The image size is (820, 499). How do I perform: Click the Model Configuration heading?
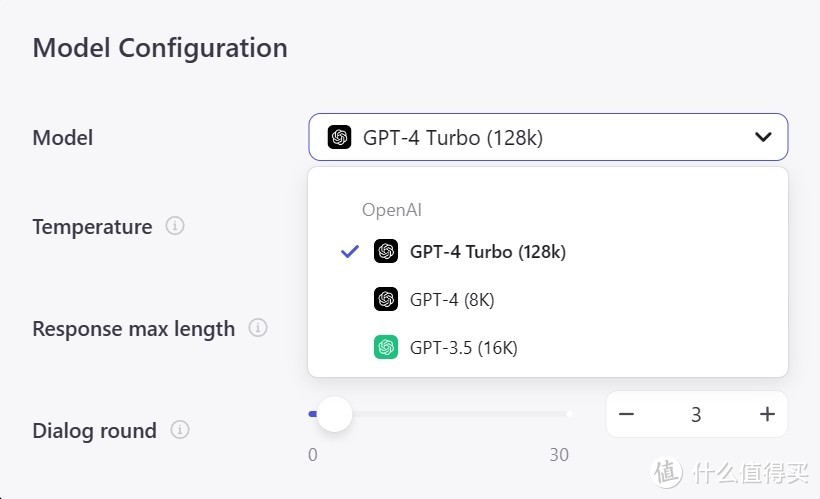click(160, 47)
